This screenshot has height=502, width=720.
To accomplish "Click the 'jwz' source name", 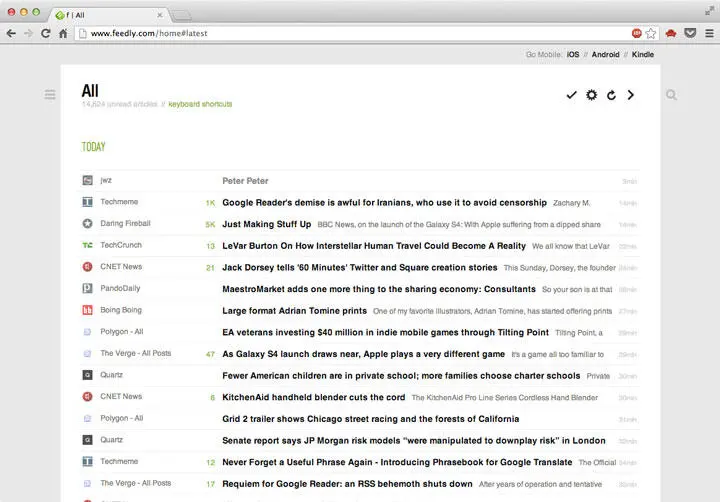I will 106,180.
